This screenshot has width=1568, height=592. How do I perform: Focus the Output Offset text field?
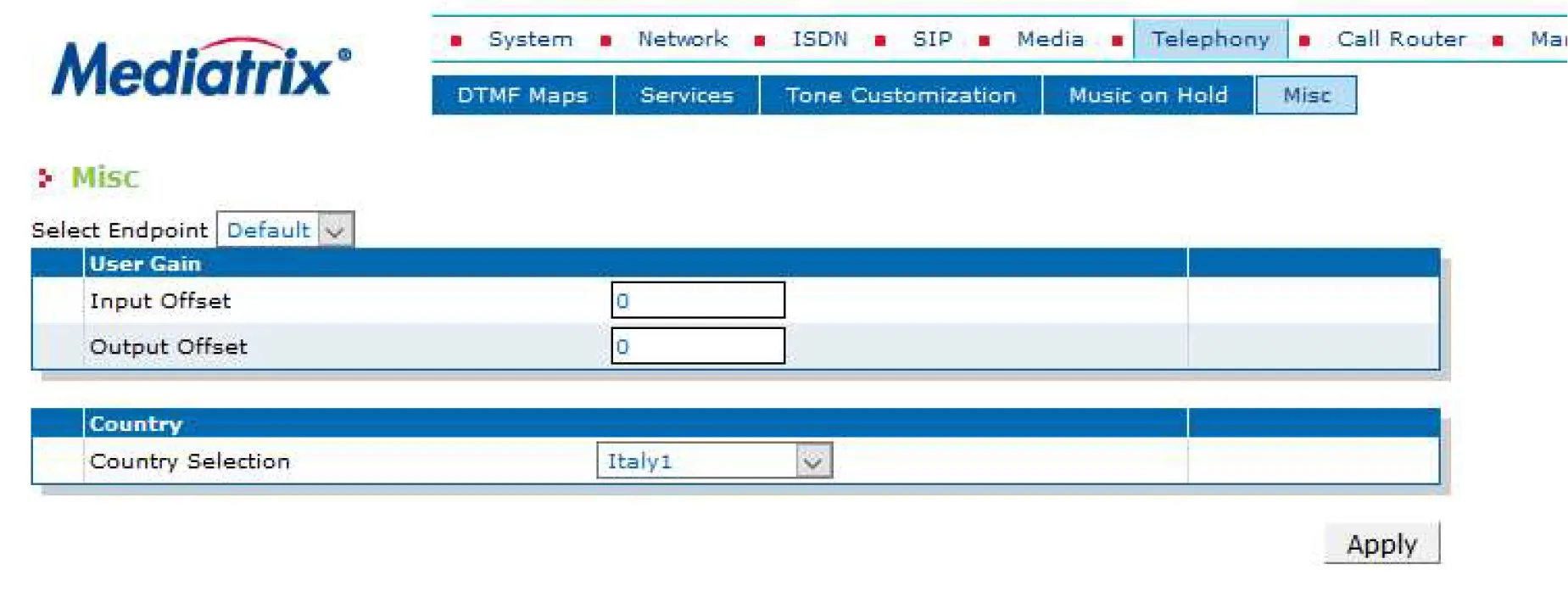(698, 346)
